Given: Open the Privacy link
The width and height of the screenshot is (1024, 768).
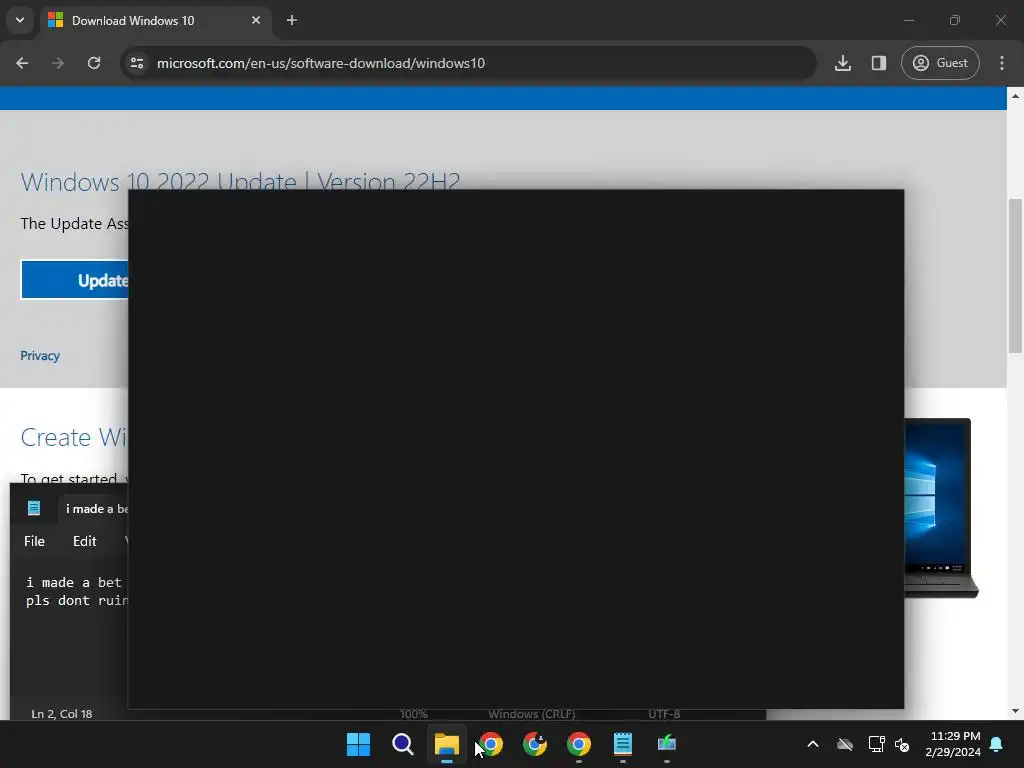Looking at the screenshot, I should [40, 355].
